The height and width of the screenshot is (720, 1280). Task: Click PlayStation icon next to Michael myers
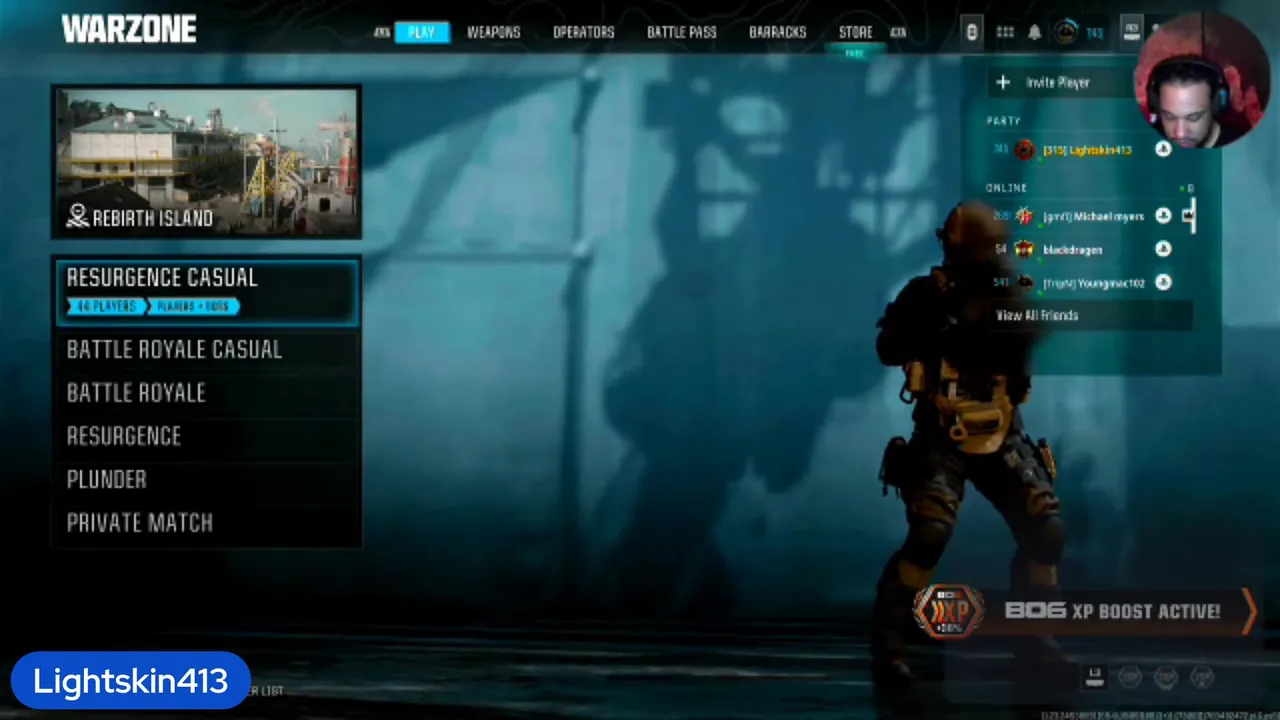[1163, 216]
